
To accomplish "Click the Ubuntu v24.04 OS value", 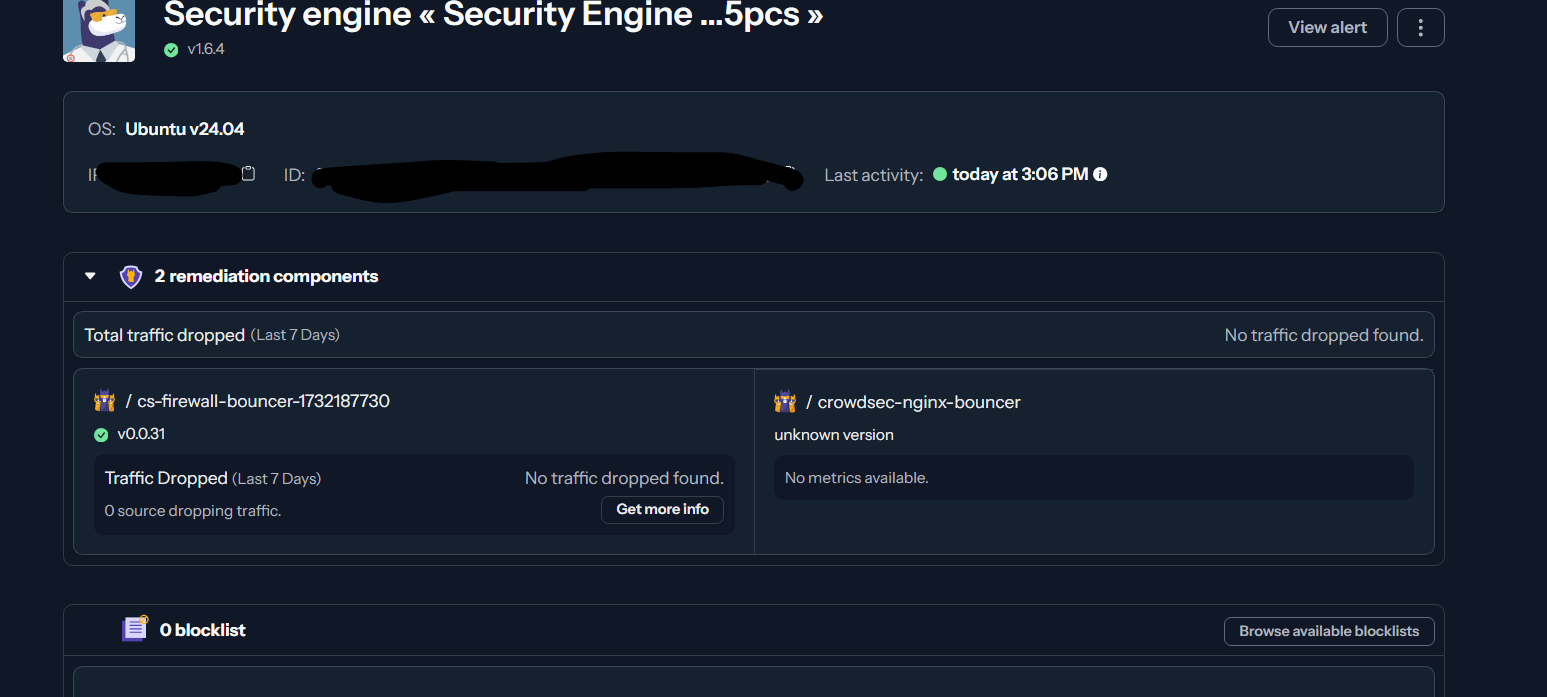I will pyautogui.click(x=185, y=129).
